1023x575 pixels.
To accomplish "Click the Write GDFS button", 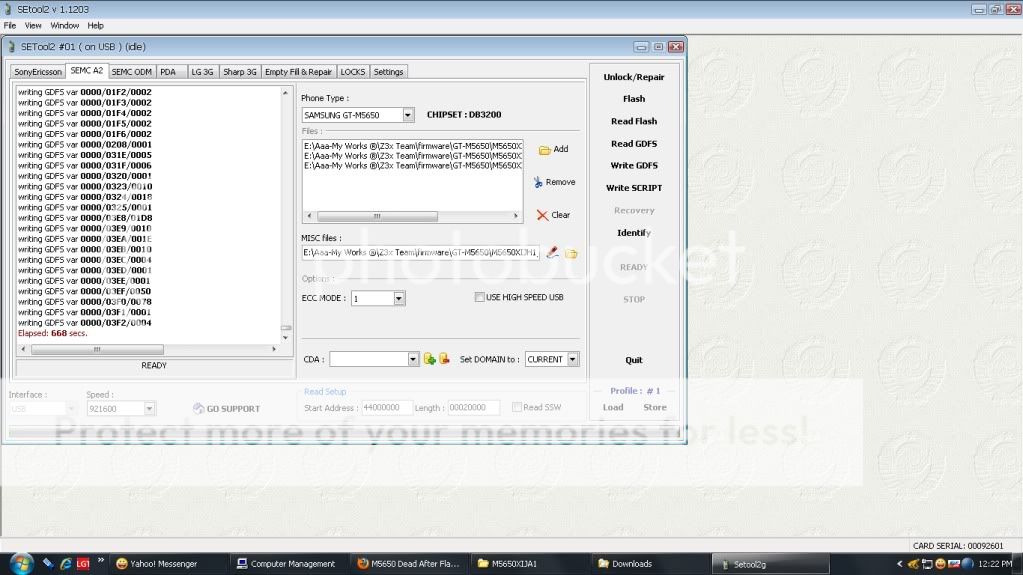I will 634,166.
